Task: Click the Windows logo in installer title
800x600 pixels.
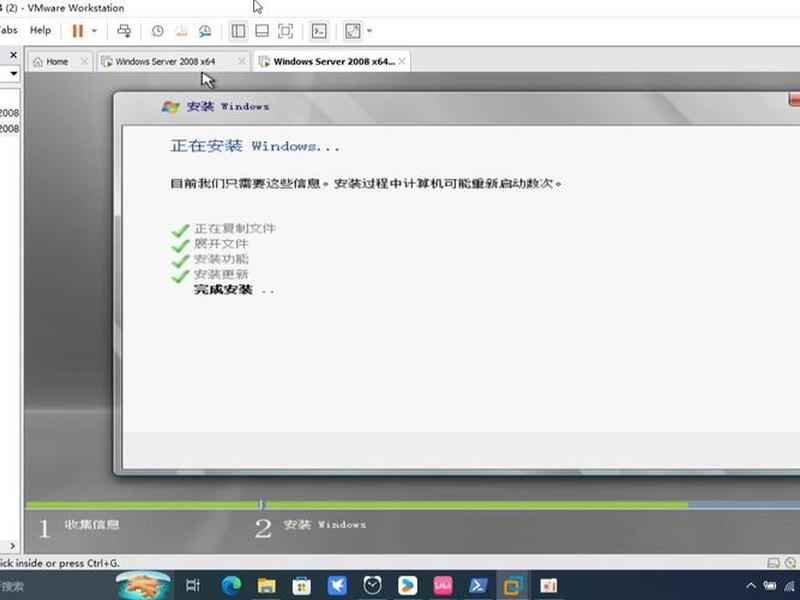Action: pyautogui.click(x=170, y=107)
